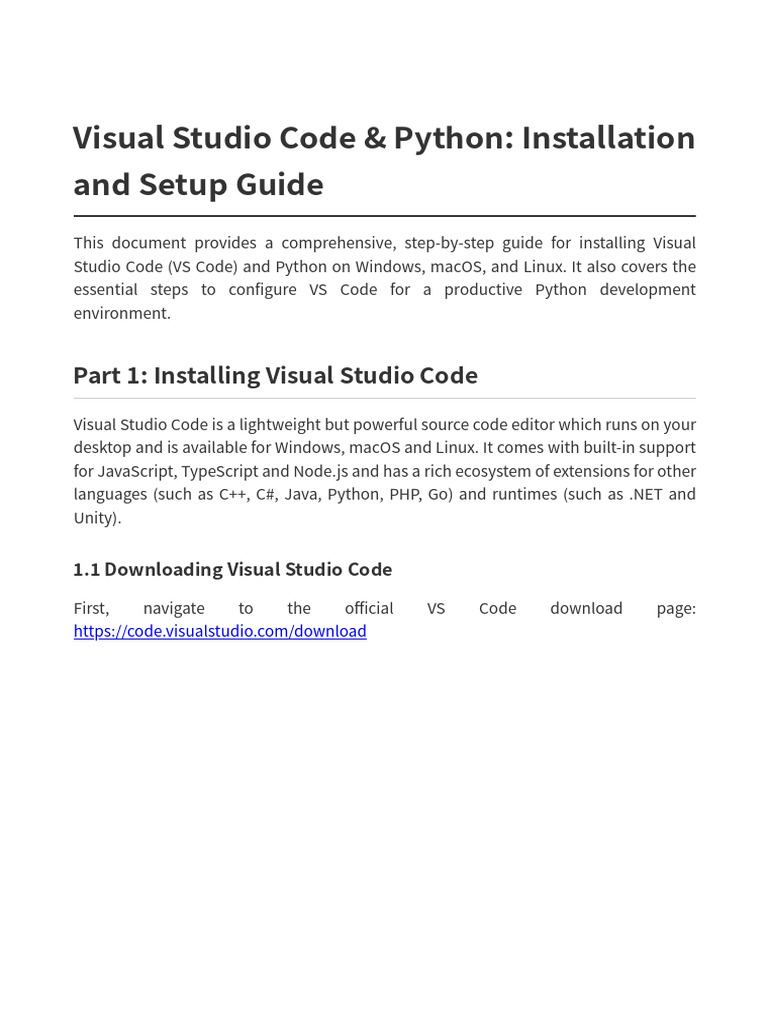Image resolution: width=768 pixels, height=1024 pixels.
Task: Click the 'and Setup Guide' title line
Action: [x=199, y=184]
